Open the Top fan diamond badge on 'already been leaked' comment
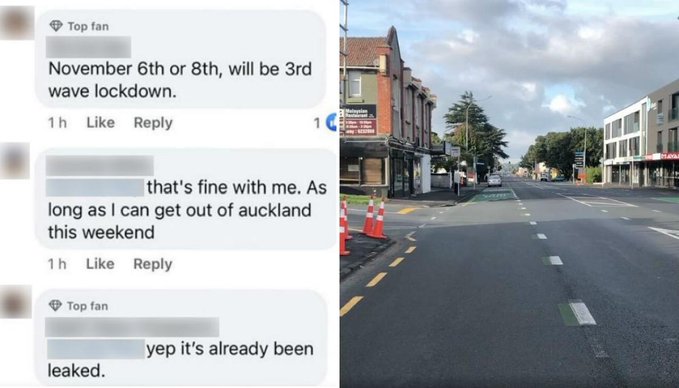The height and width of the screenshot is (388, 679). click(55, 306)
